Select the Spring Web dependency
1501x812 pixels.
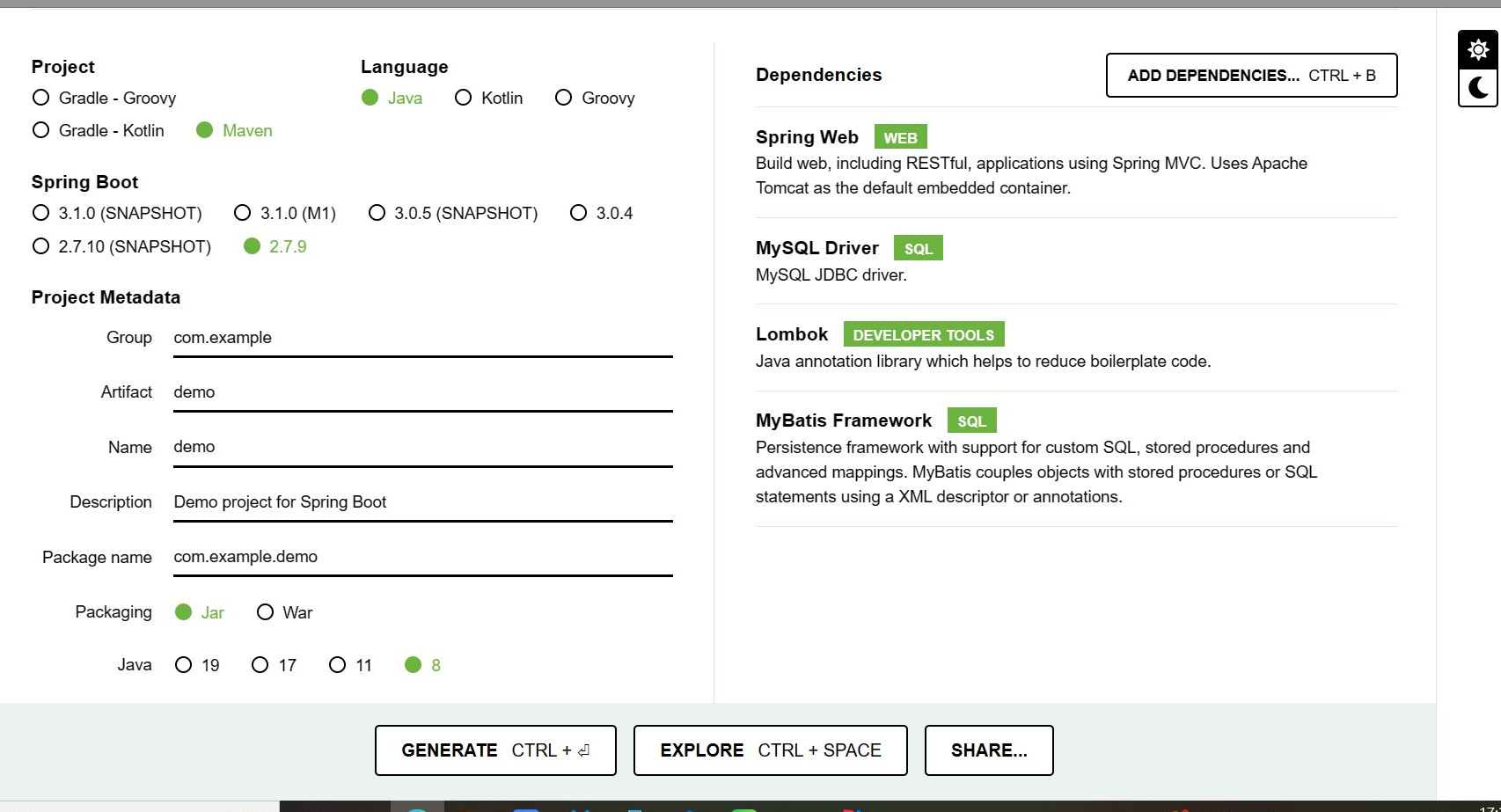[x=1076, y=162]
